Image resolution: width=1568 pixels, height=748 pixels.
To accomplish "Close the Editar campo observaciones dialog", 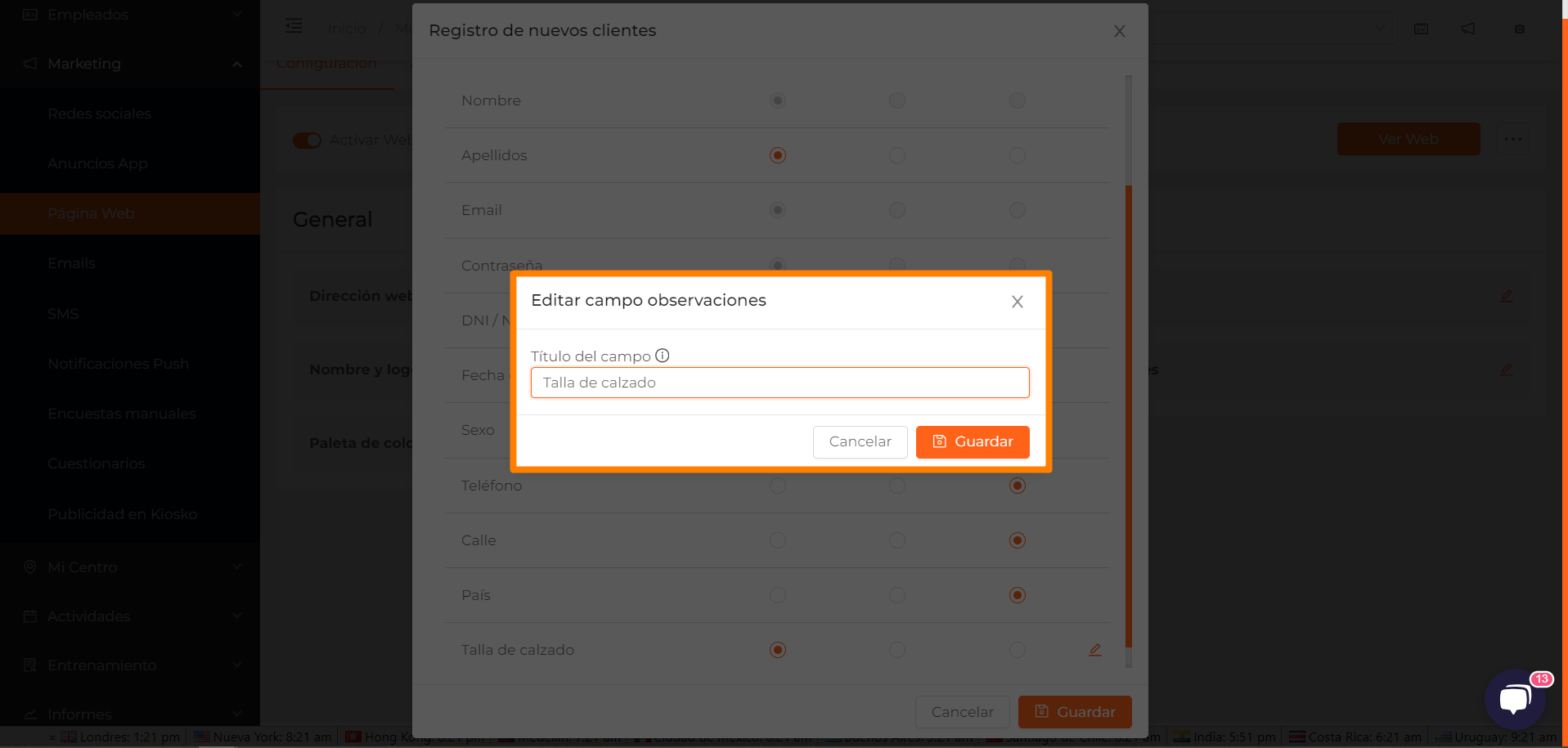I will pos(1018,302).
